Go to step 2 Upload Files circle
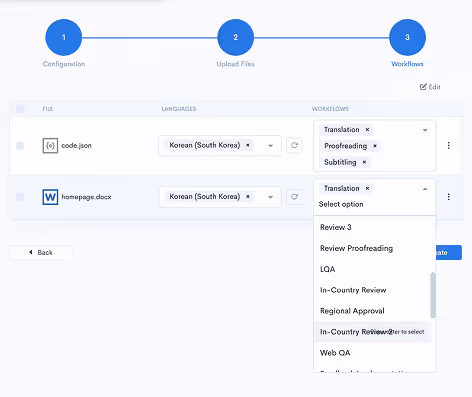The width and height of the screenshot is (472, 397). 236,37
